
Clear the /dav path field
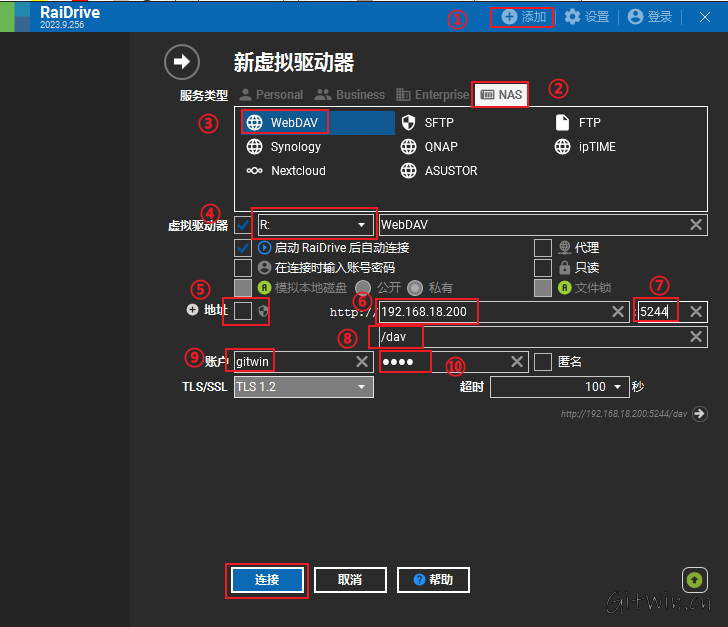[x=696, y=337]
